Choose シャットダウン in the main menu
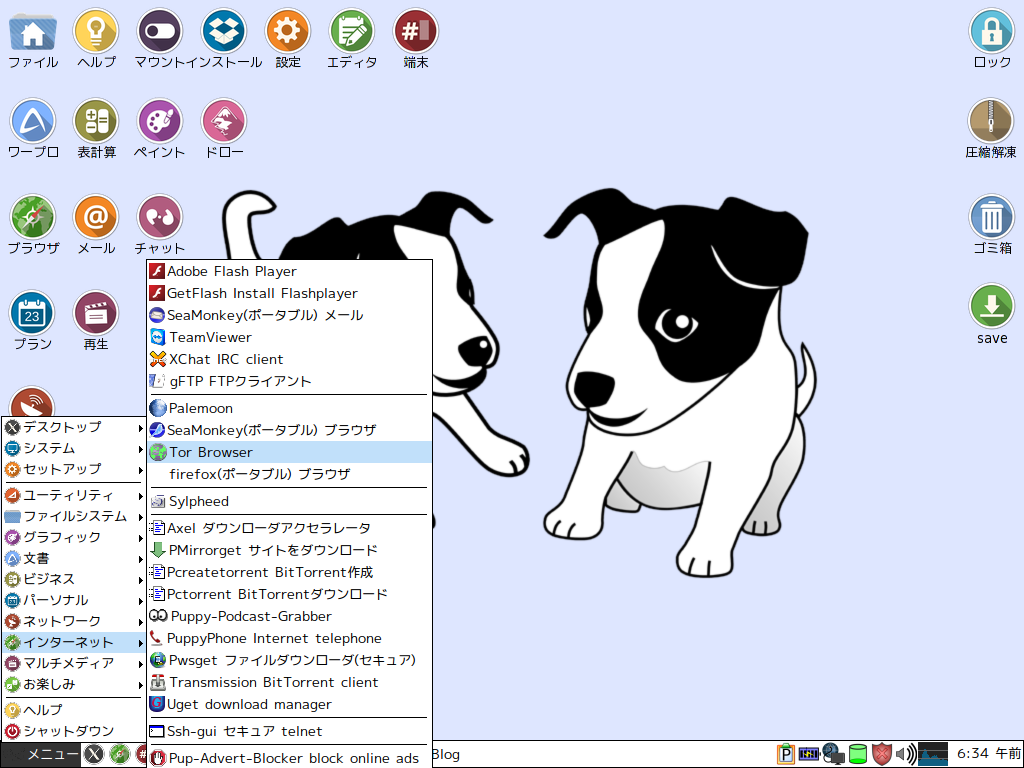This screenshot has height=768, width=1024. [x=73, y=731]
